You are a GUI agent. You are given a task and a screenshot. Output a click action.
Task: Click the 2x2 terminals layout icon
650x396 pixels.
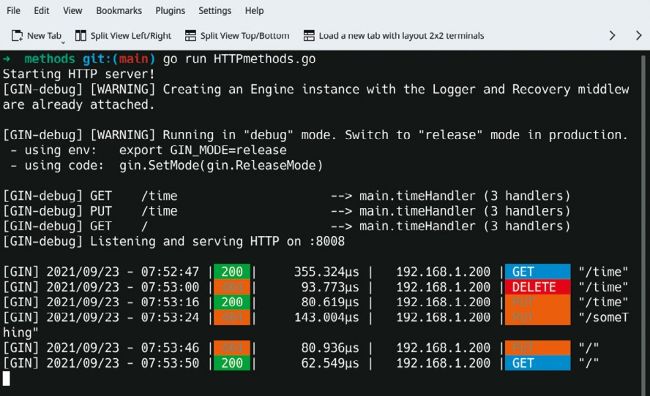tap(309, 36)
